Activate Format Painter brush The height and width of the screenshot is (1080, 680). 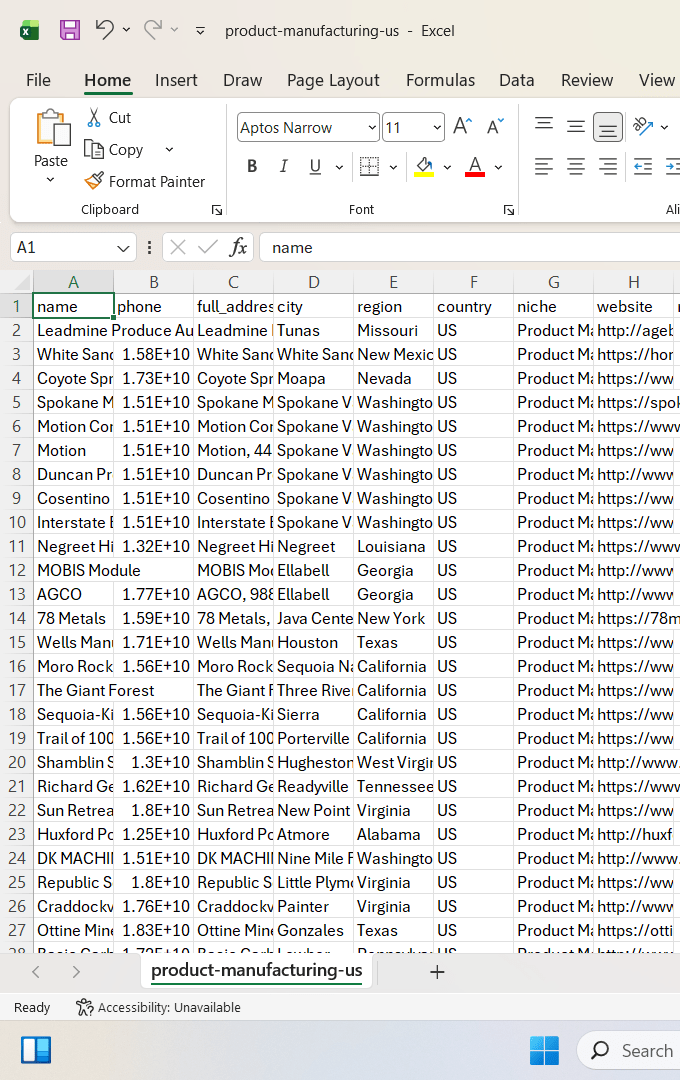click(94, 181)
